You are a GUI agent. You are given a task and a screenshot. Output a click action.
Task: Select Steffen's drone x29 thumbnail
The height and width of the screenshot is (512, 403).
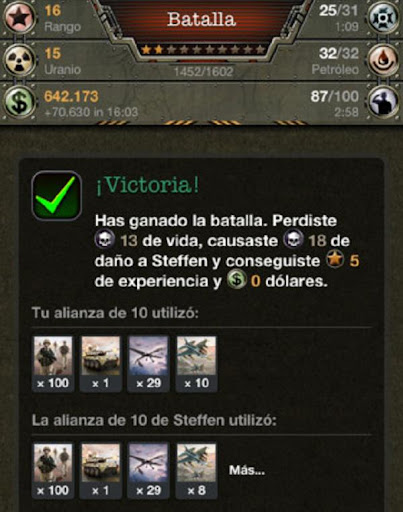(x=148, y=471)
